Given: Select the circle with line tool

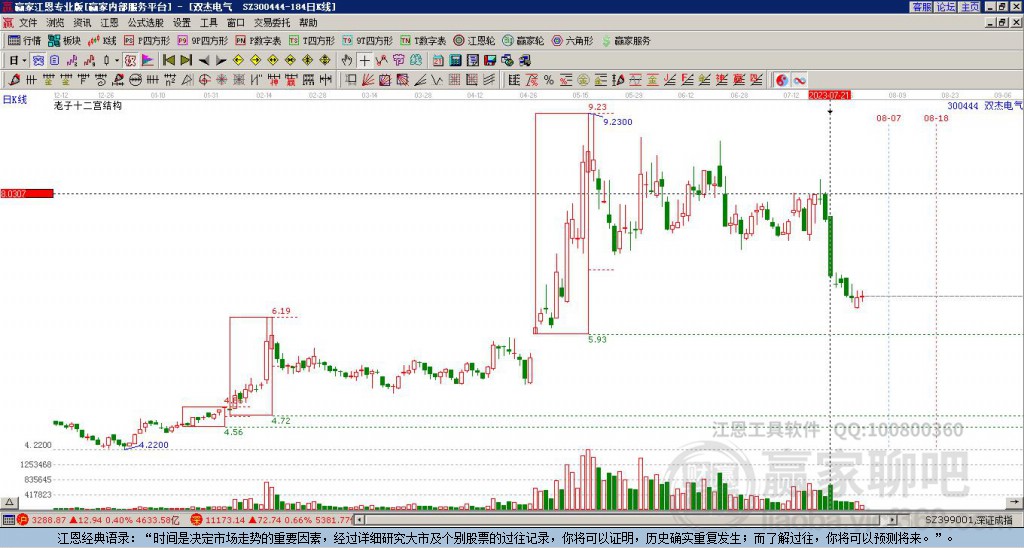Looking at the screenshot, I should coord(135,80).
